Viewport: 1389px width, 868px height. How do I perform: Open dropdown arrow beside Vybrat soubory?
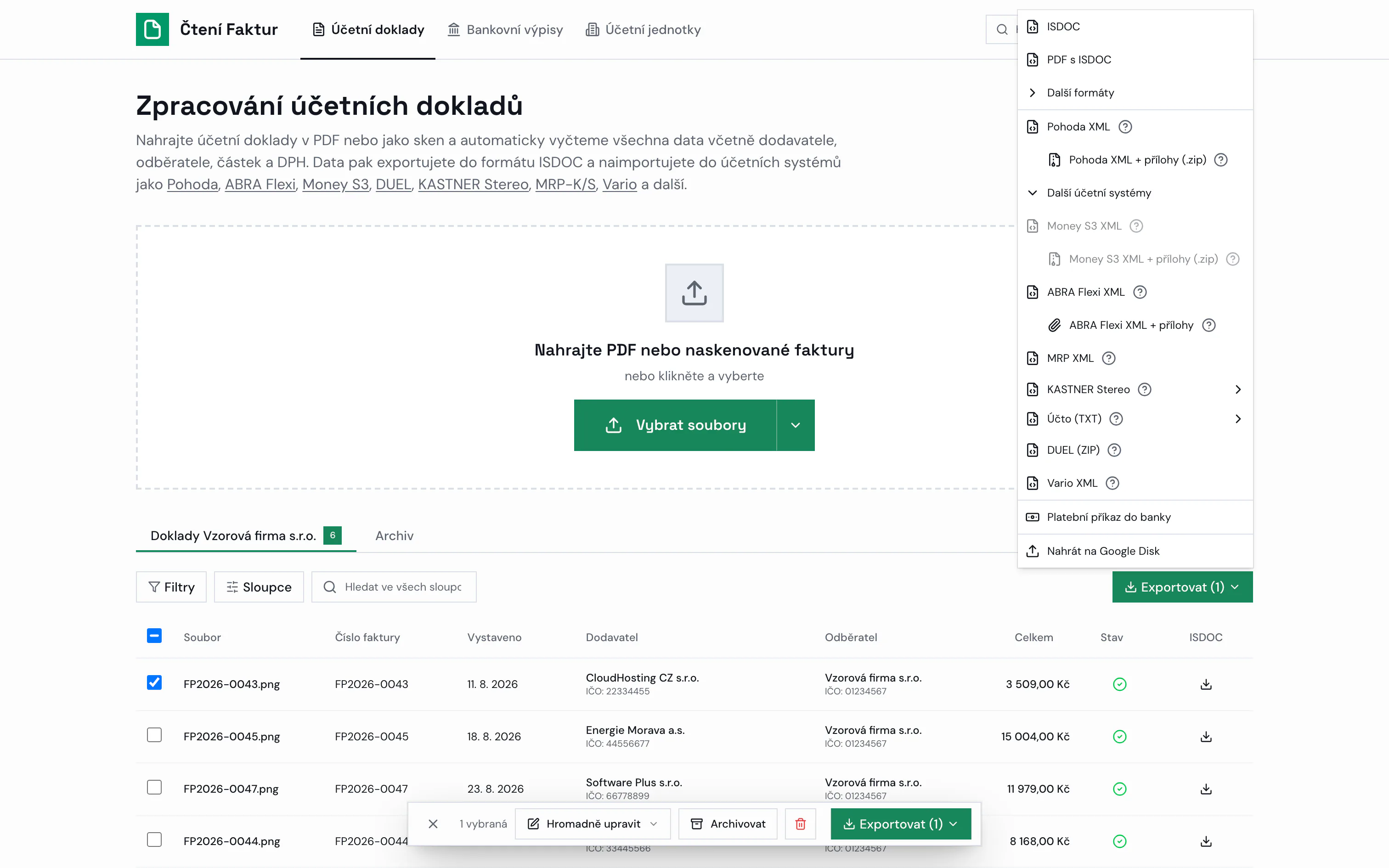coord(795,425)
